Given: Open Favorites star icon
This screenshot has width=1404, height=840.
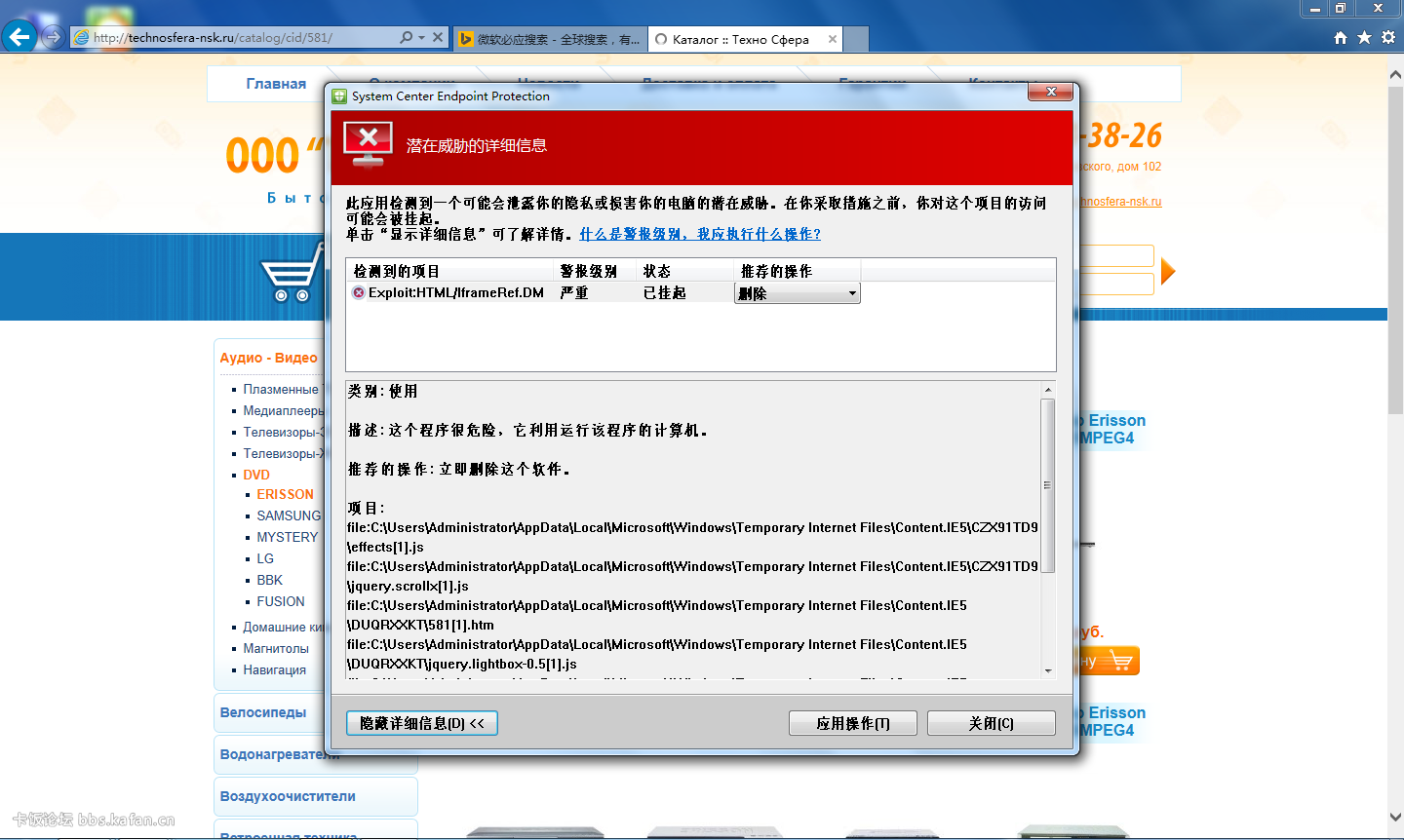Looking at the screenshot, I should (x=1364, y=37).
